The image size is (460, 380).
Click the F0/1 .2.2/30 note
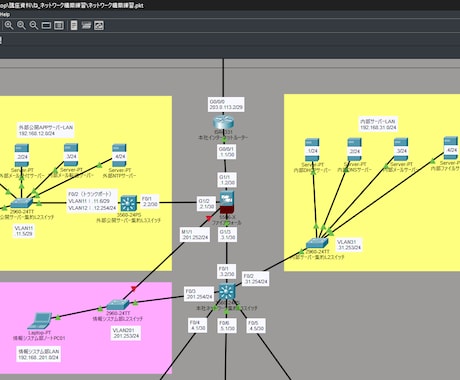150,201
